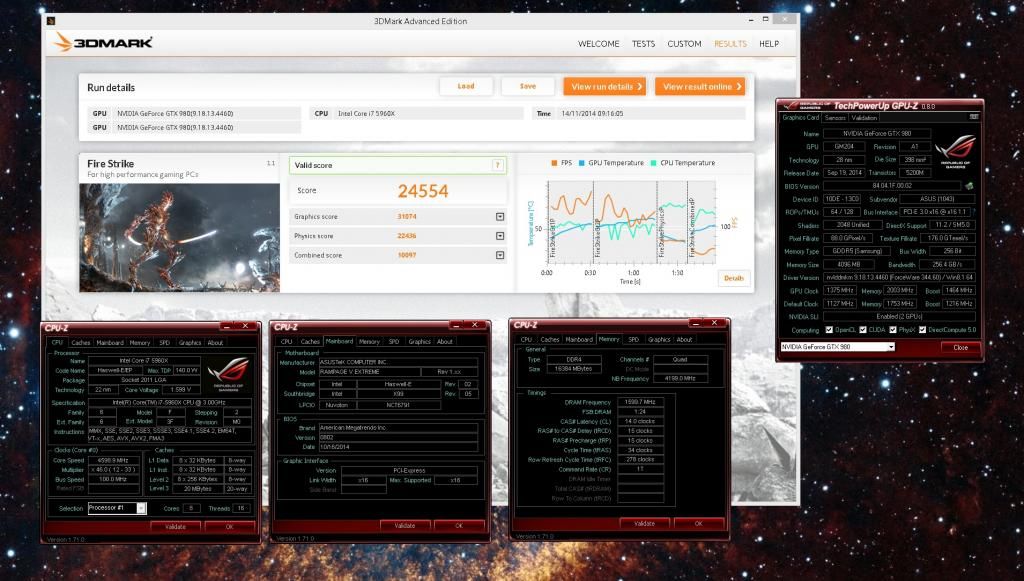Open the CUSTOM section in 3DMark
This screenshot has height=581, width=1024.
coord(684,44)
